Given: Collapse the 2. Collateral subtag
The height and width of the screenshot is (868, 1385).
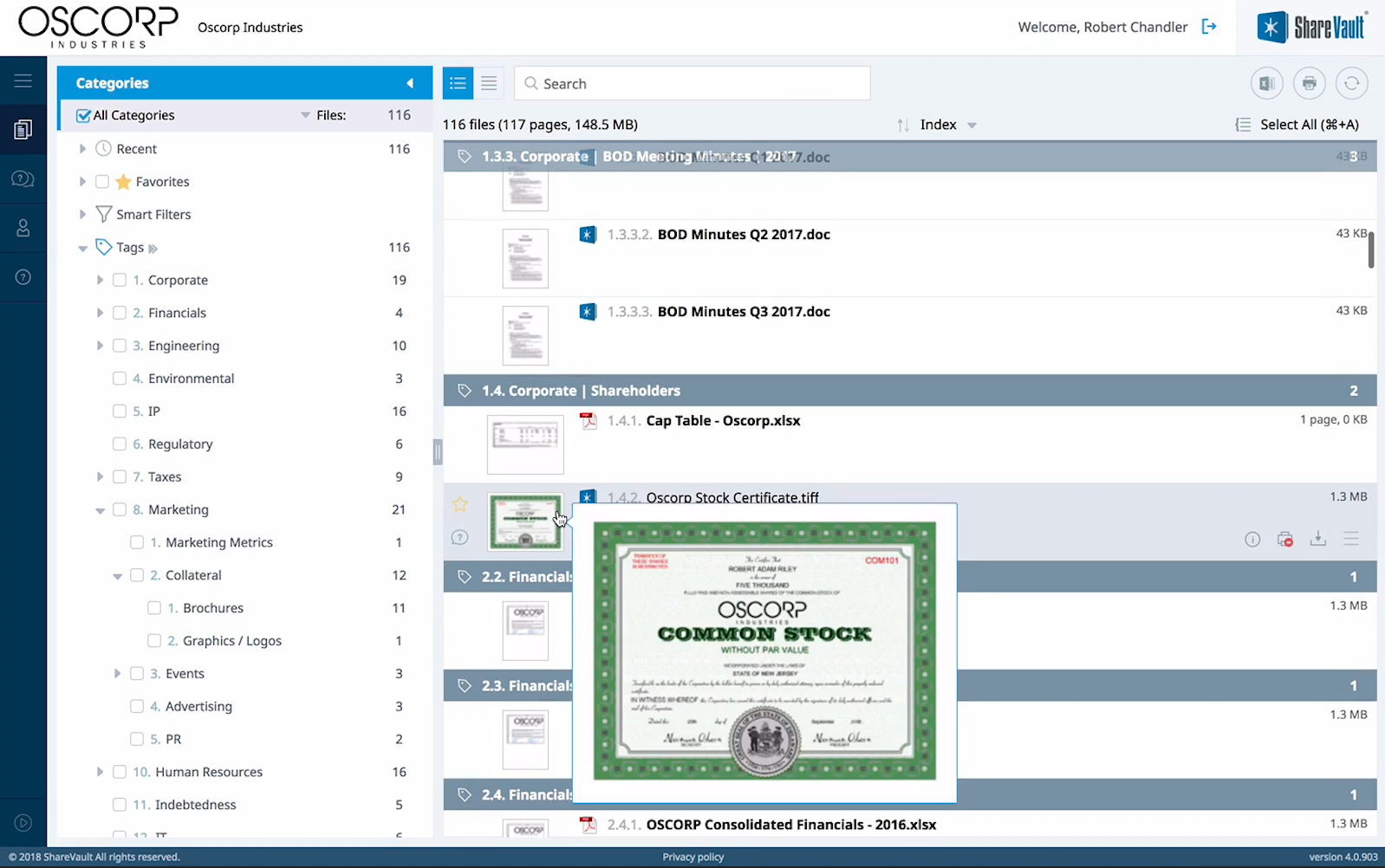Looking at the screenshot, I should [x=117, y=576].
